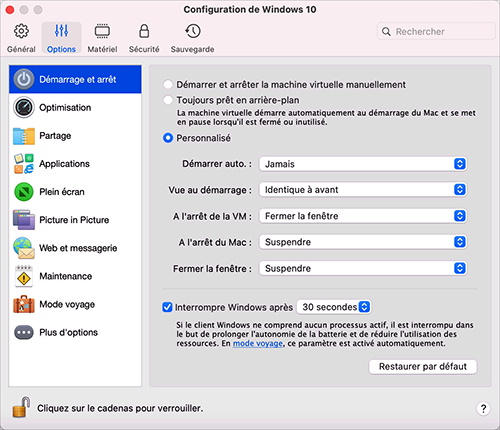
Task: Open the Vue au démarrage dropdown
Action: click(x=363, y=190)
